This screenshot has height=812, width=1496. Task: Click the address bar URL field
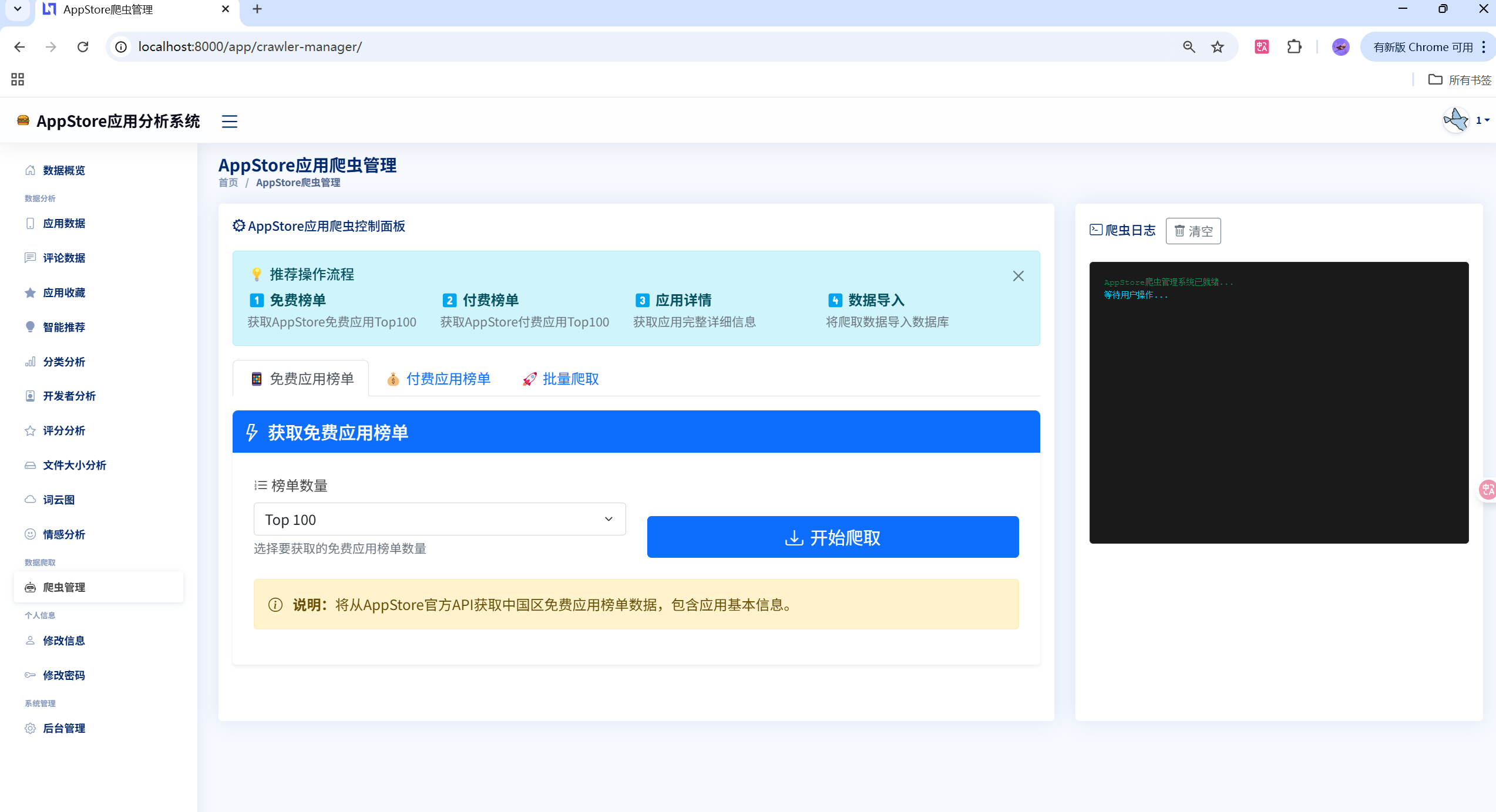tap(646, 47)
